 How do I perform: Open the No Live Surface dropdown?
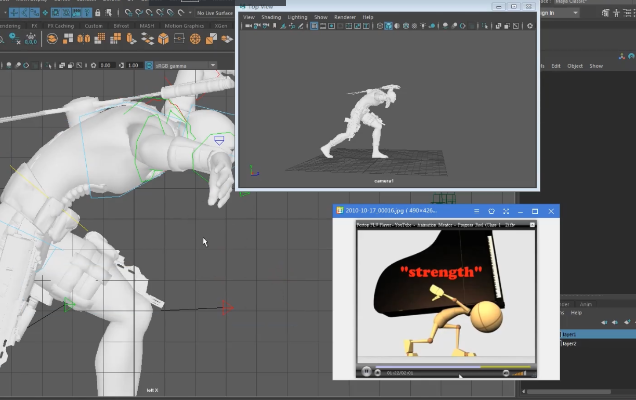(213, 14)
